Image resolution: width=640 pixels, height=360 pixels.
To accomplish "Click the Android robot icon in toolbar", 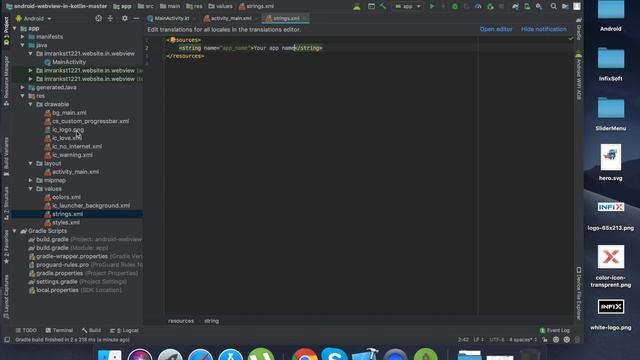I will tap(357, 6).
